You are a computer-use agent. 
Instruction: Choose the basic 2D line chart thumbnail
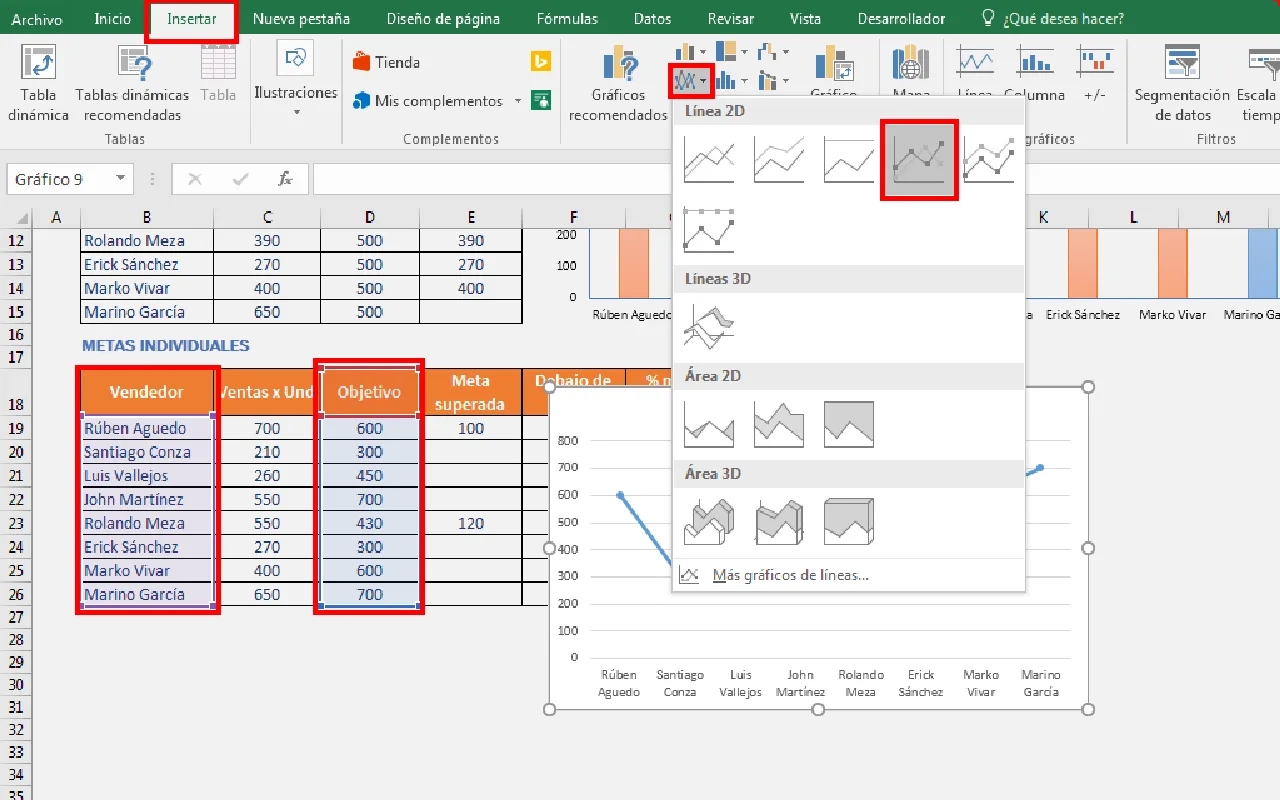click(709, 160)
